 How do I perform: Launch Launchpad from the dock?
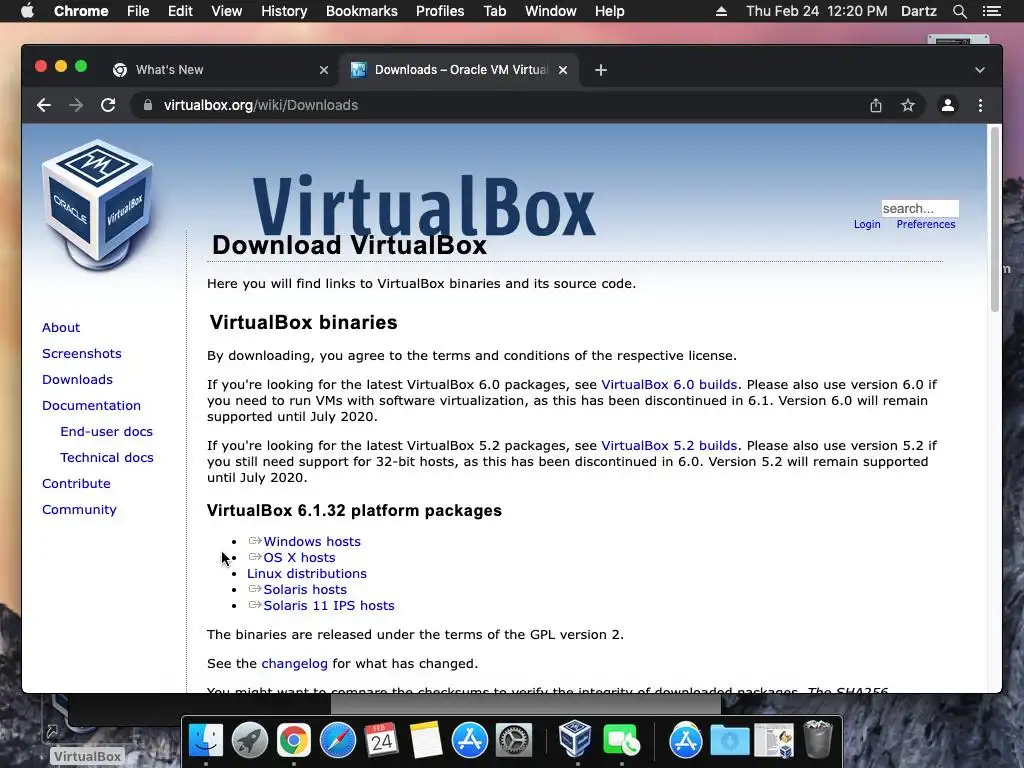249,740
